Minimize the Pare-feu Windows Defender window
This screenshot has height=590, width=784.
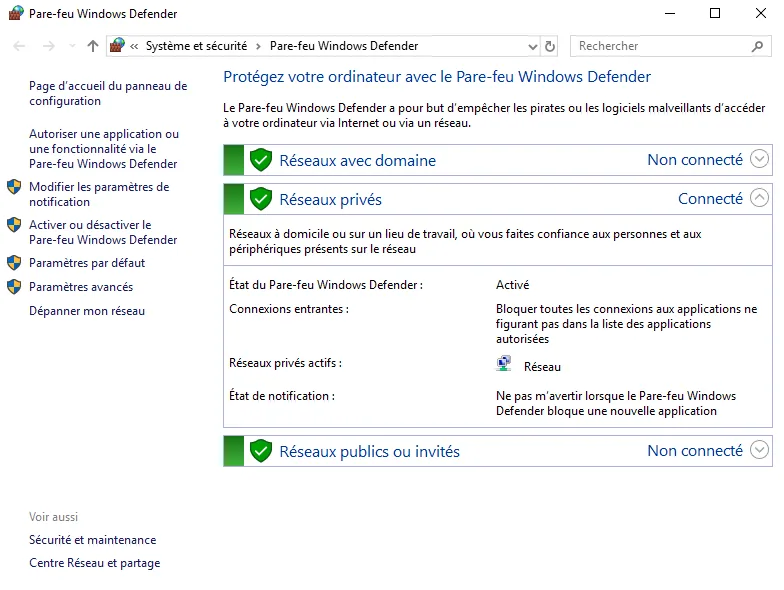click(670, 14)
